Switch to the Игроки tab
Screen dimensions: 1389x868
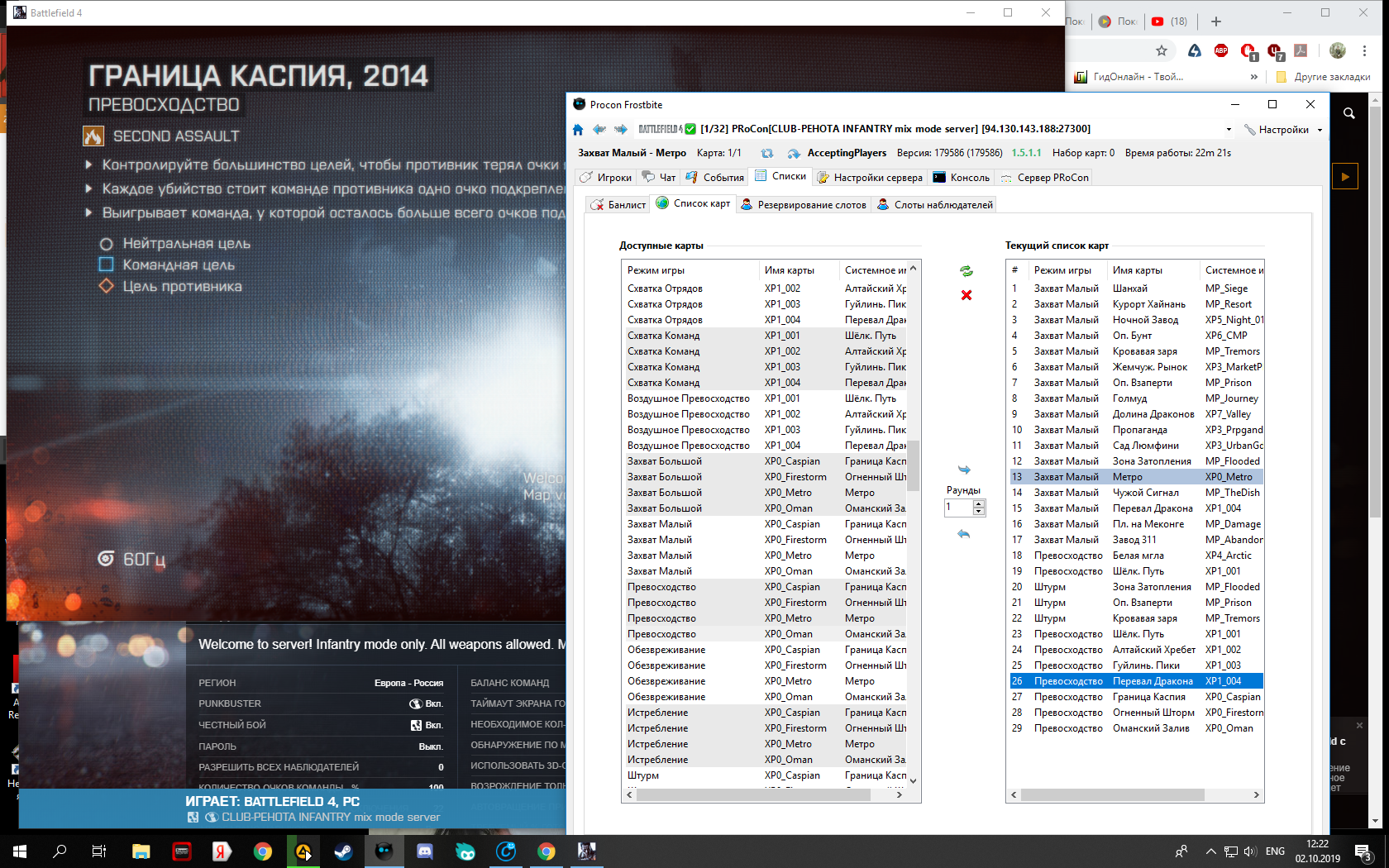click(606, 178)
